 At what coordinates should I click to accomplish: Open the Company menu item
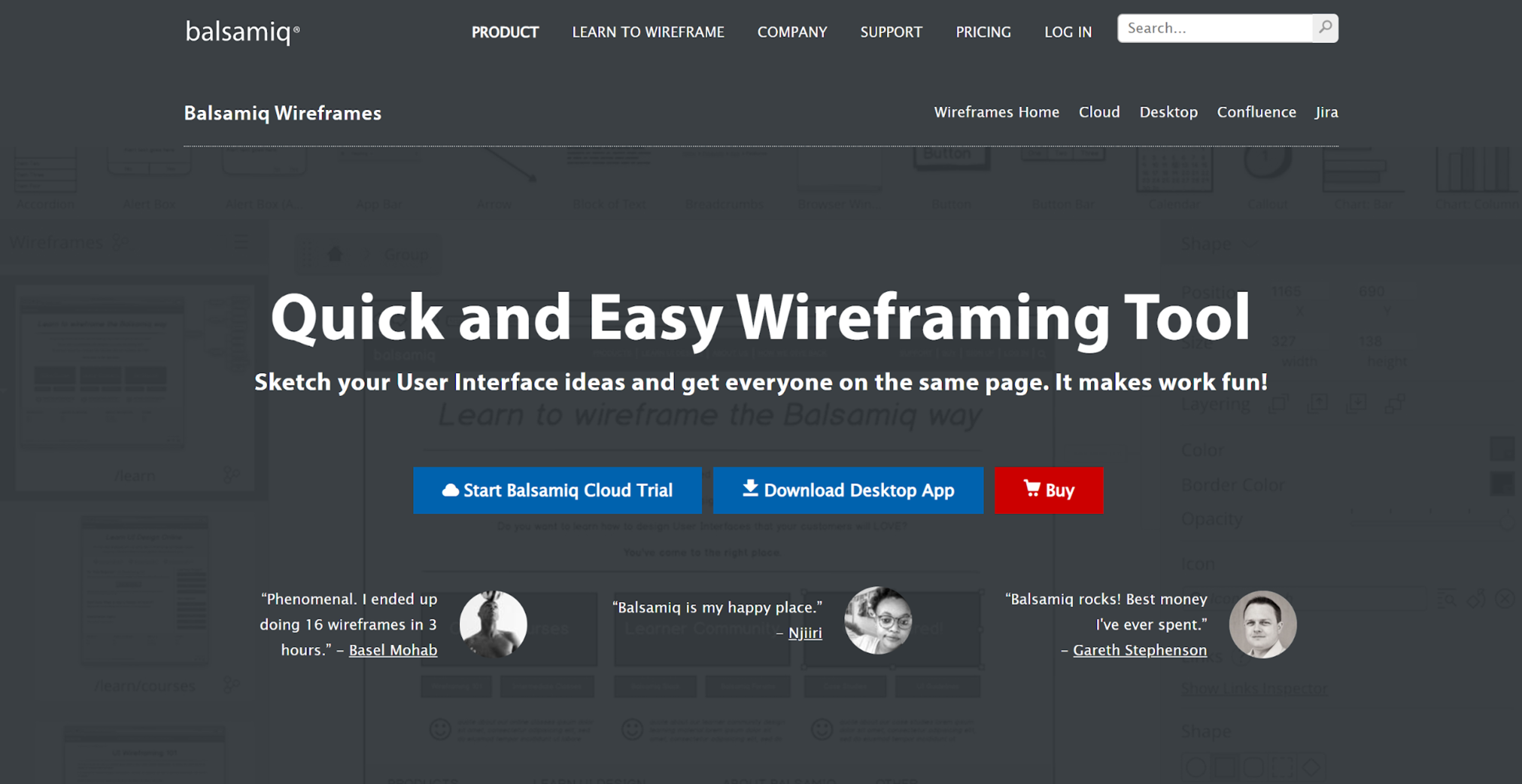point(792,32)
